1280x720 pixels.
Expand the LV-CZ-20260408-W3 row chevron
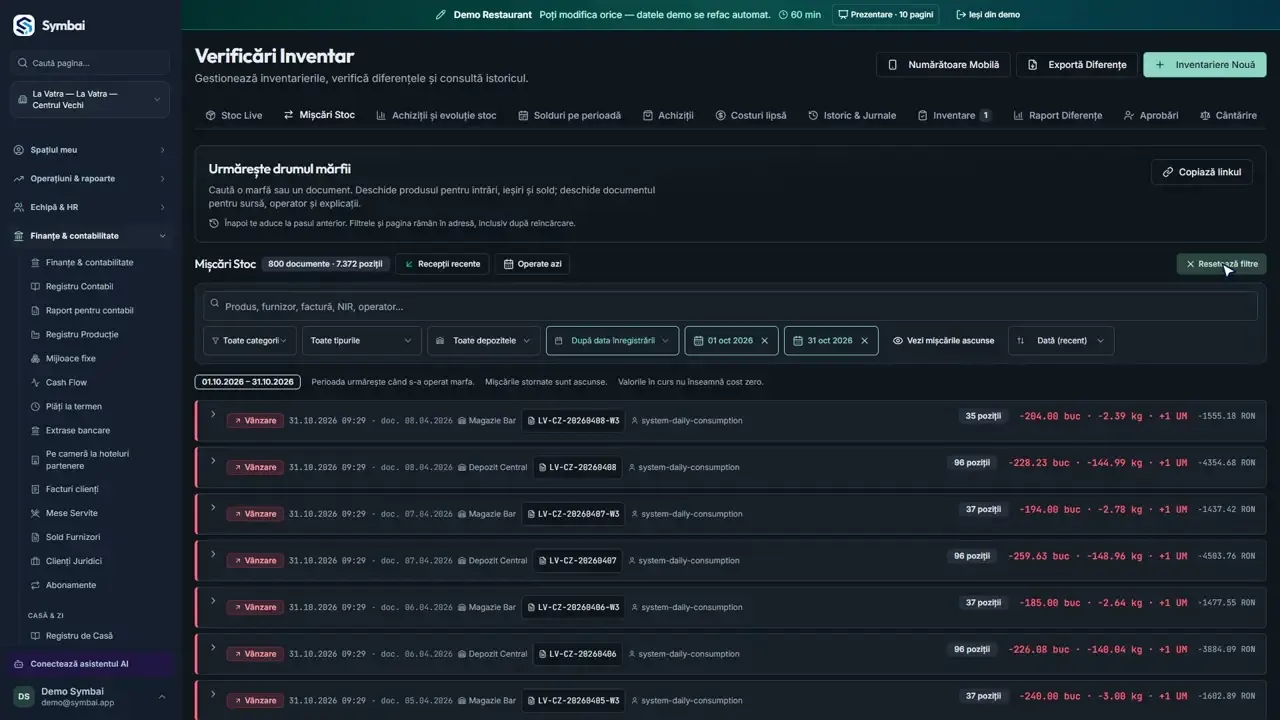point(213,414)
